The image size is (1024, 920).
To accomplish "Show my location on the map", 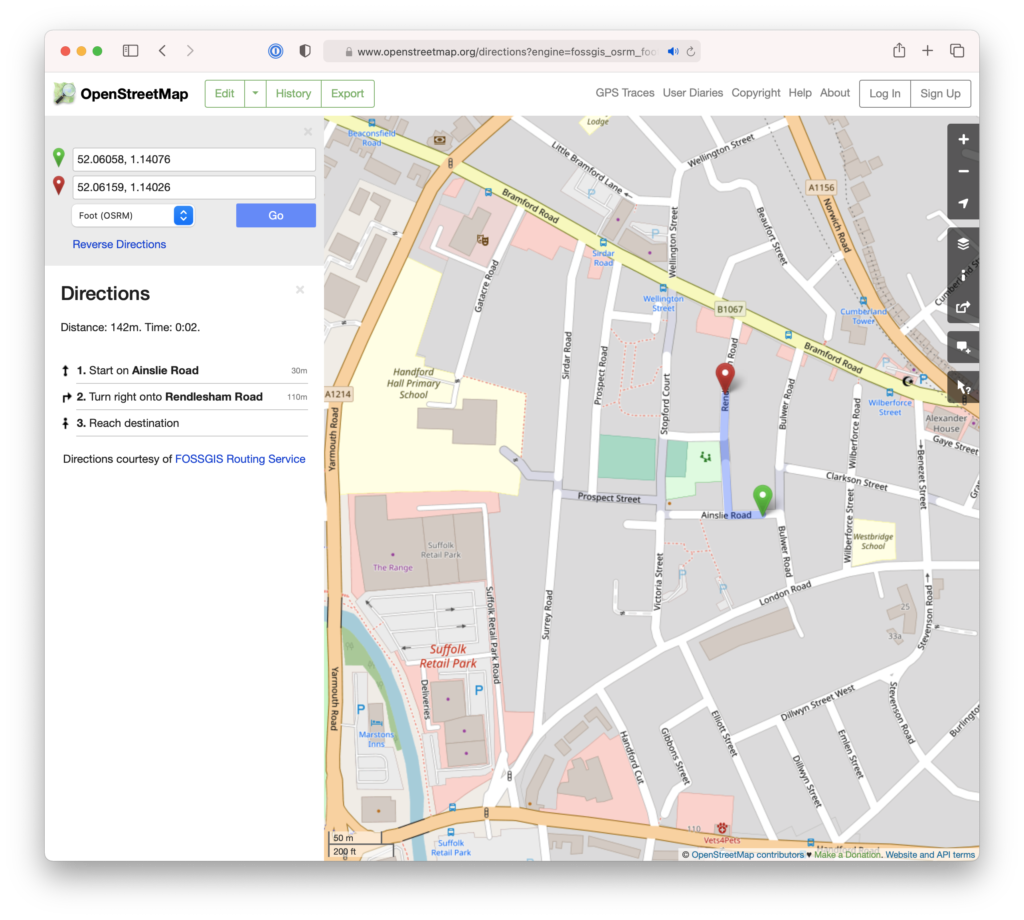I will (963, 204).
